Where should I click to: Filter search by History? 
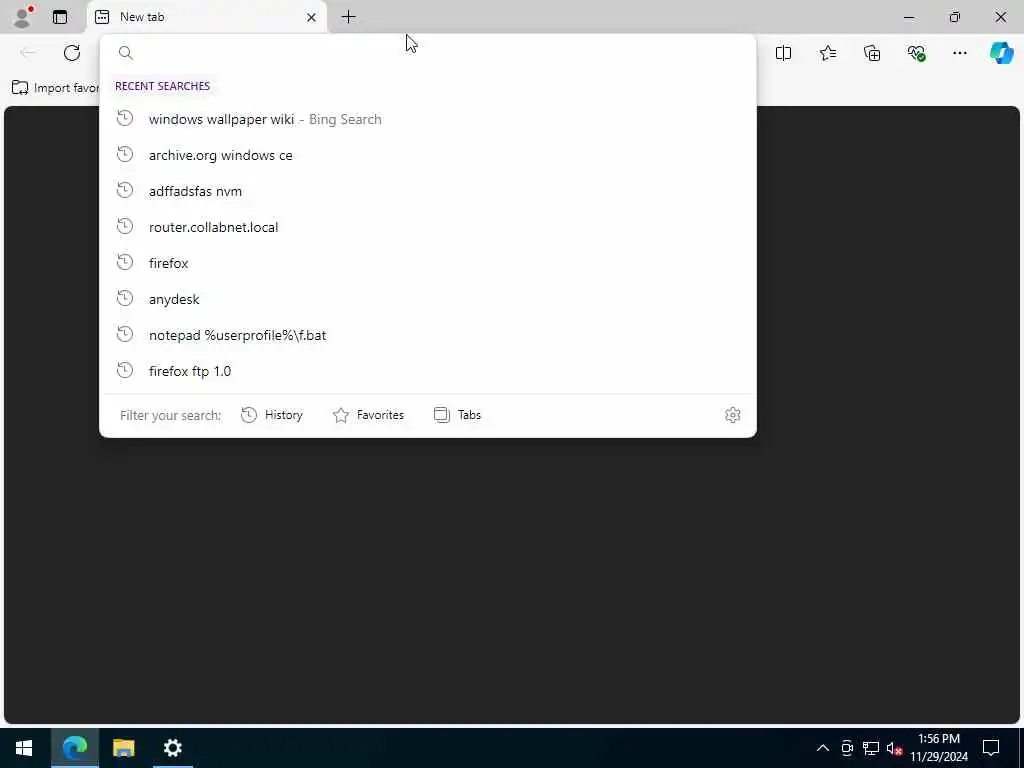[x=272, y=415]
